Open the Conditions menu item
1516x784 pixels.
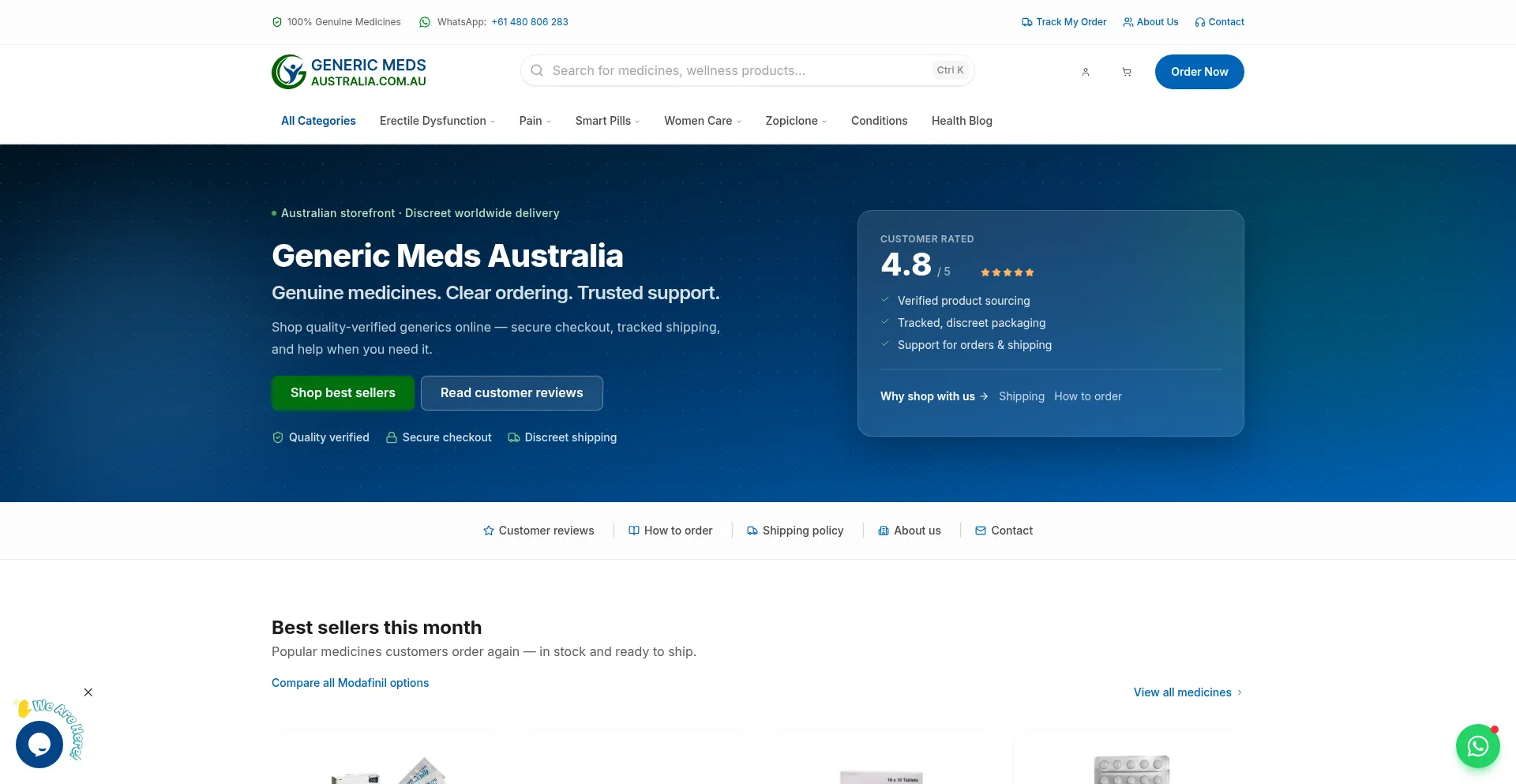[879, 121]
